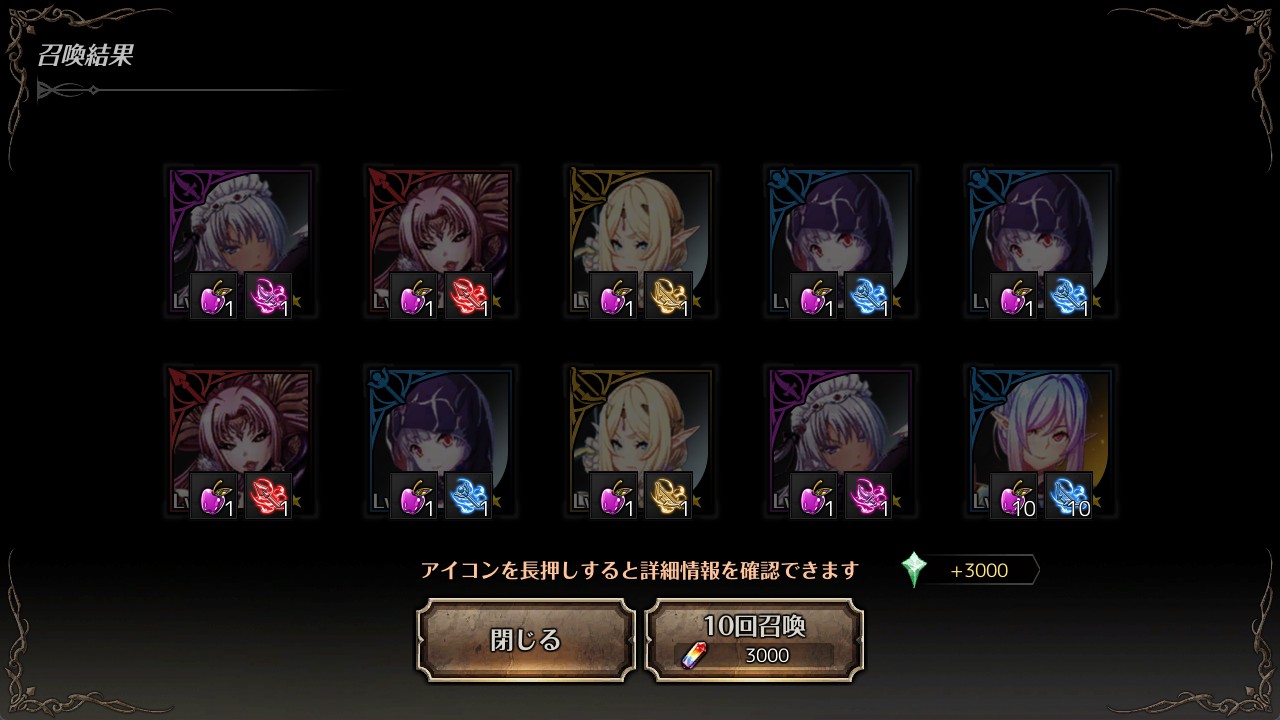Click the 召喚結果 title header
Image resolution: width=1280 pixels, height=720 pixels.
pos(85,55)
